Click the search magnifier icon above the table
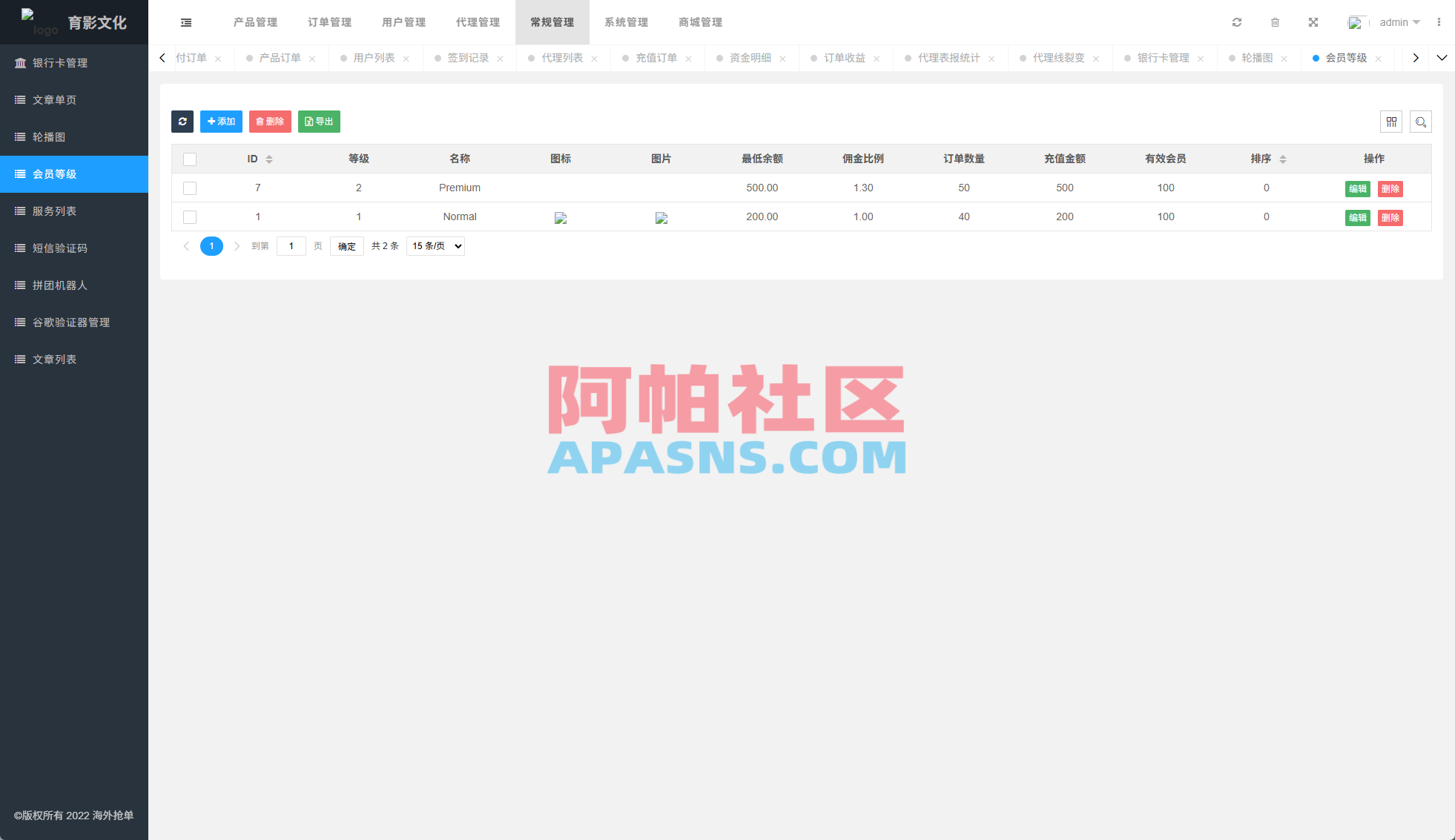The height and width of the screenshot is (840, 1455). [x=1421, y=122]
